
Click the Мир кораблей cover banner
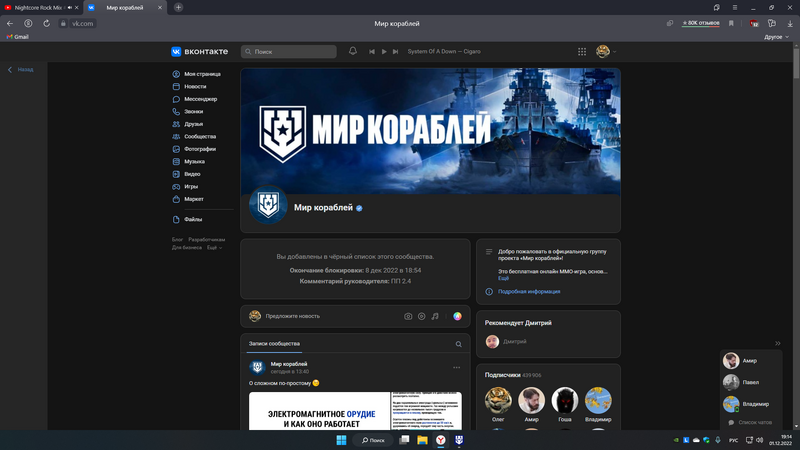[431, 131]
